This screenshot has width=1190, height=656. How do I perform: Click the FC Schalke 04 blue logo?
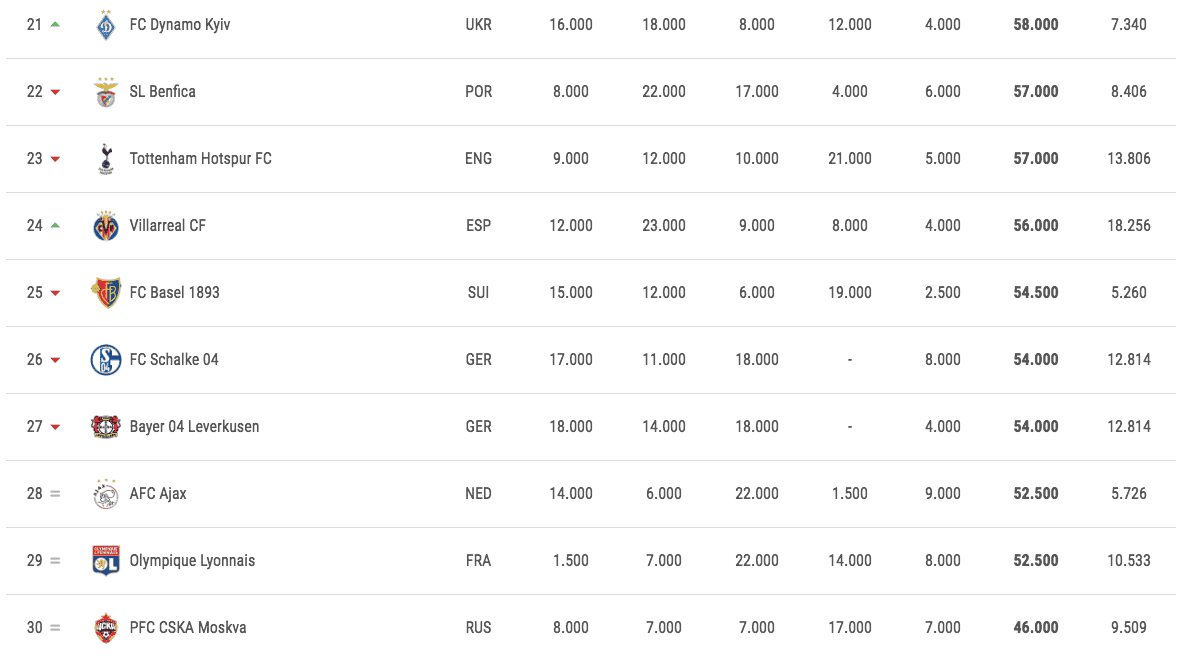pyautogui.click(x=105, y=360)
